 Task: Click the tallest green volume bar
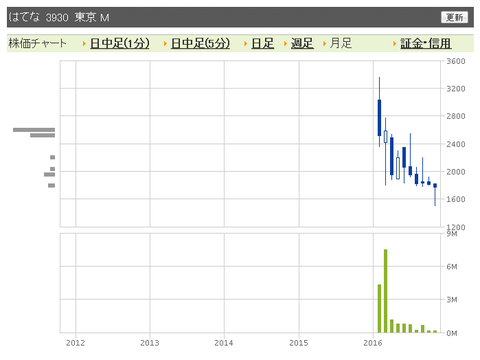386,291
